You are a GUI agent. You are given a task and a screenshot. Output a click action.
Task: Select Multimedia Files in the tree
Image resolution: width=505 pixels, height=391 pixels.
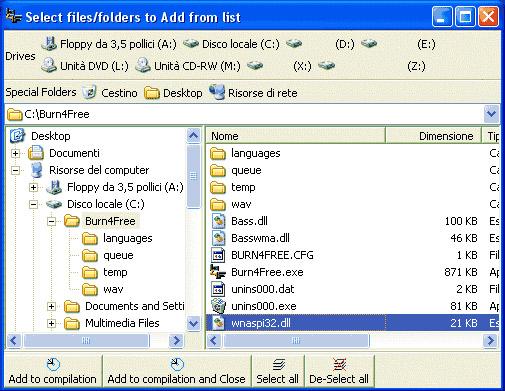122,323
